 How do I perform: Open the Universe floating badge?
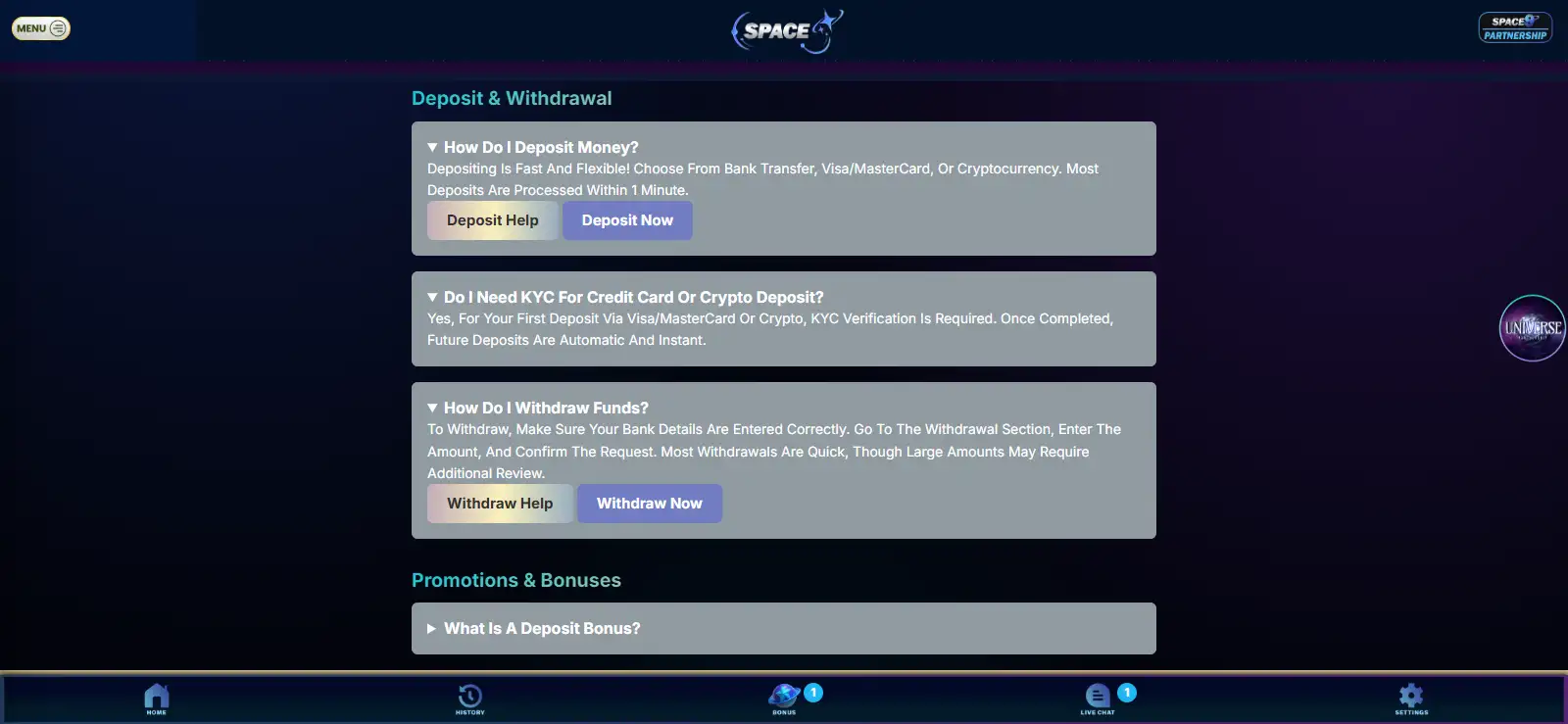tap(1533, 328)
